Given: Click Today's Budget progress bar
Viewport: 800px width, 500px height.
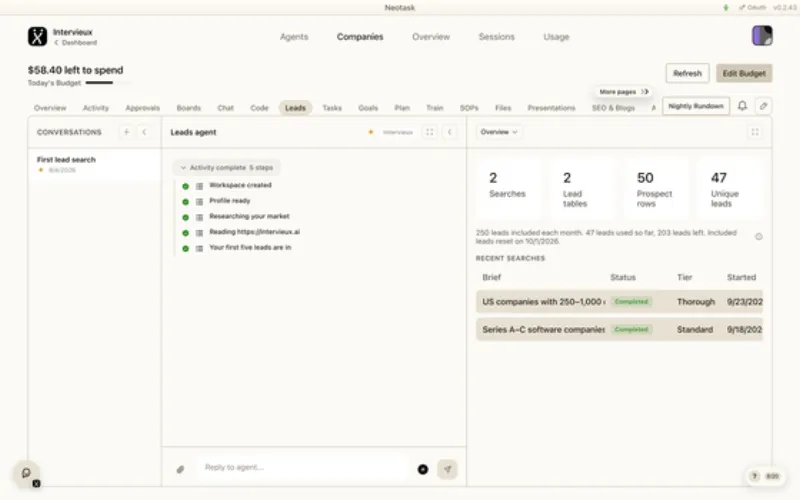Looking at the screenshot, I should 108,83.
